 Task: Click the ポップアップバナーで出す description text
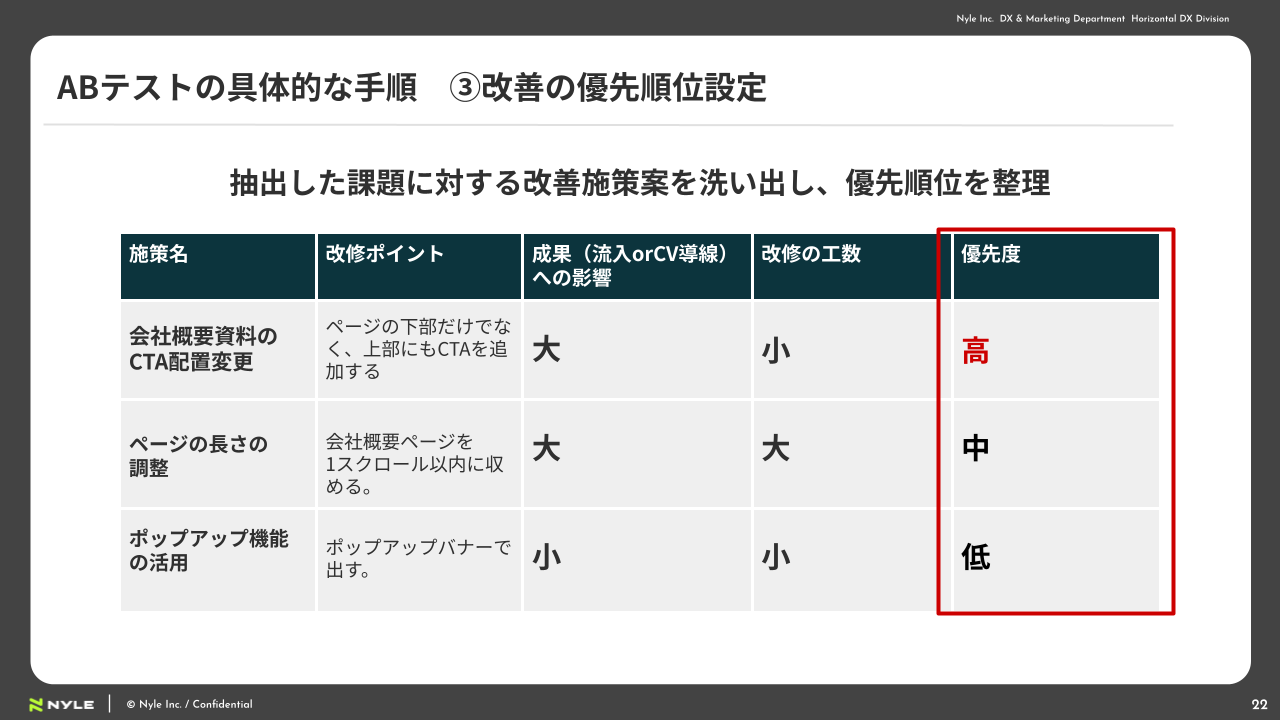(x=418, y=559)
